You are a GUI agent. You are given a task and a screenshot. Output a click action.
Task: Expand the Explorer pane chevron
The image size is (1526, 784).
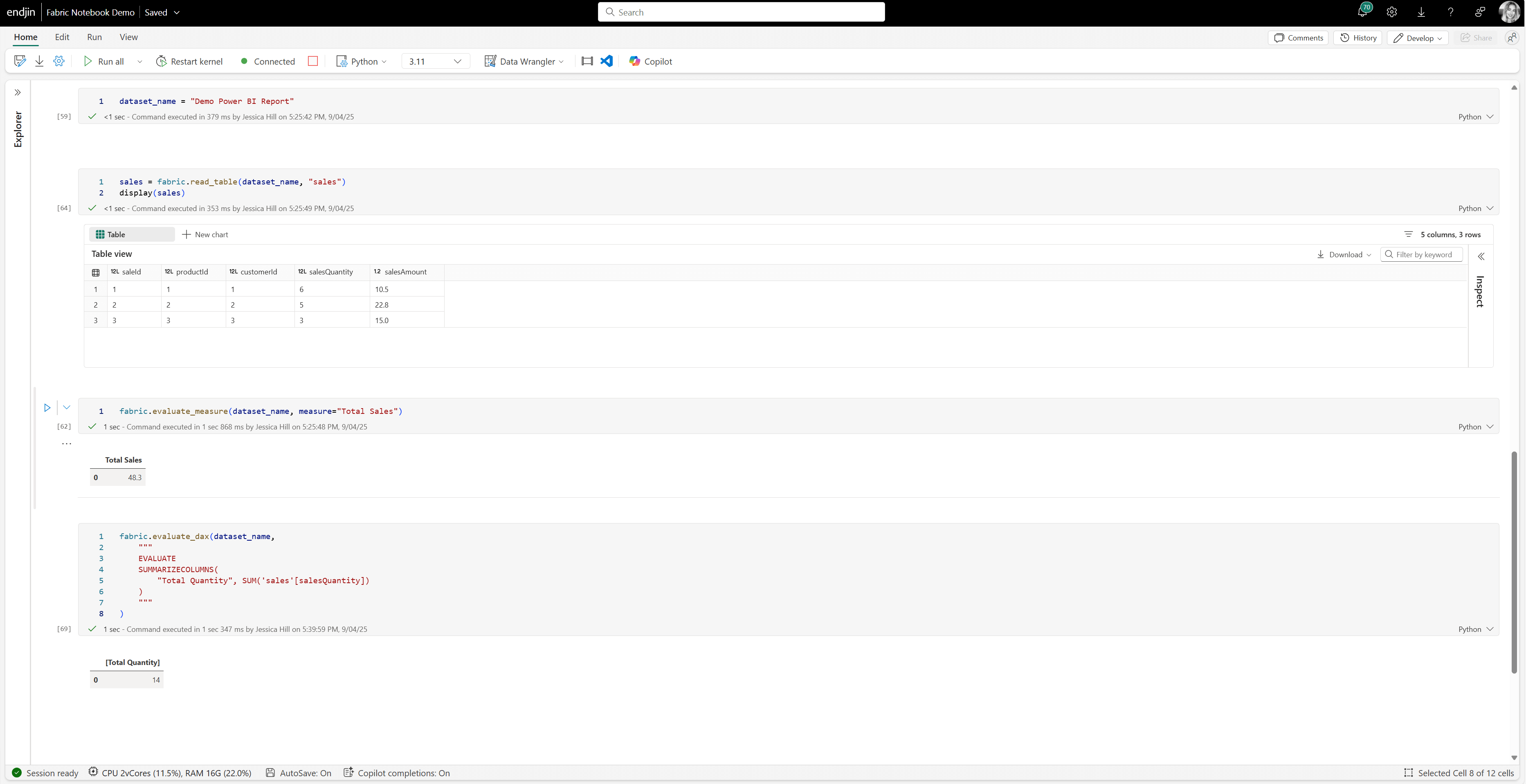pyautogui.click(x=18, y=92)
